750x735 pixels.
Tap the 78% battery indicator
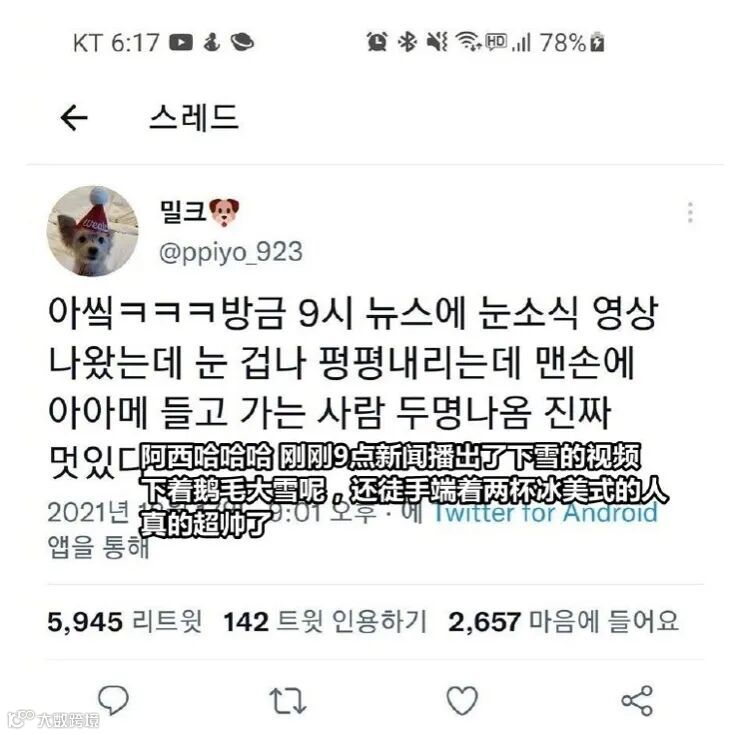[x=572, y=43]
